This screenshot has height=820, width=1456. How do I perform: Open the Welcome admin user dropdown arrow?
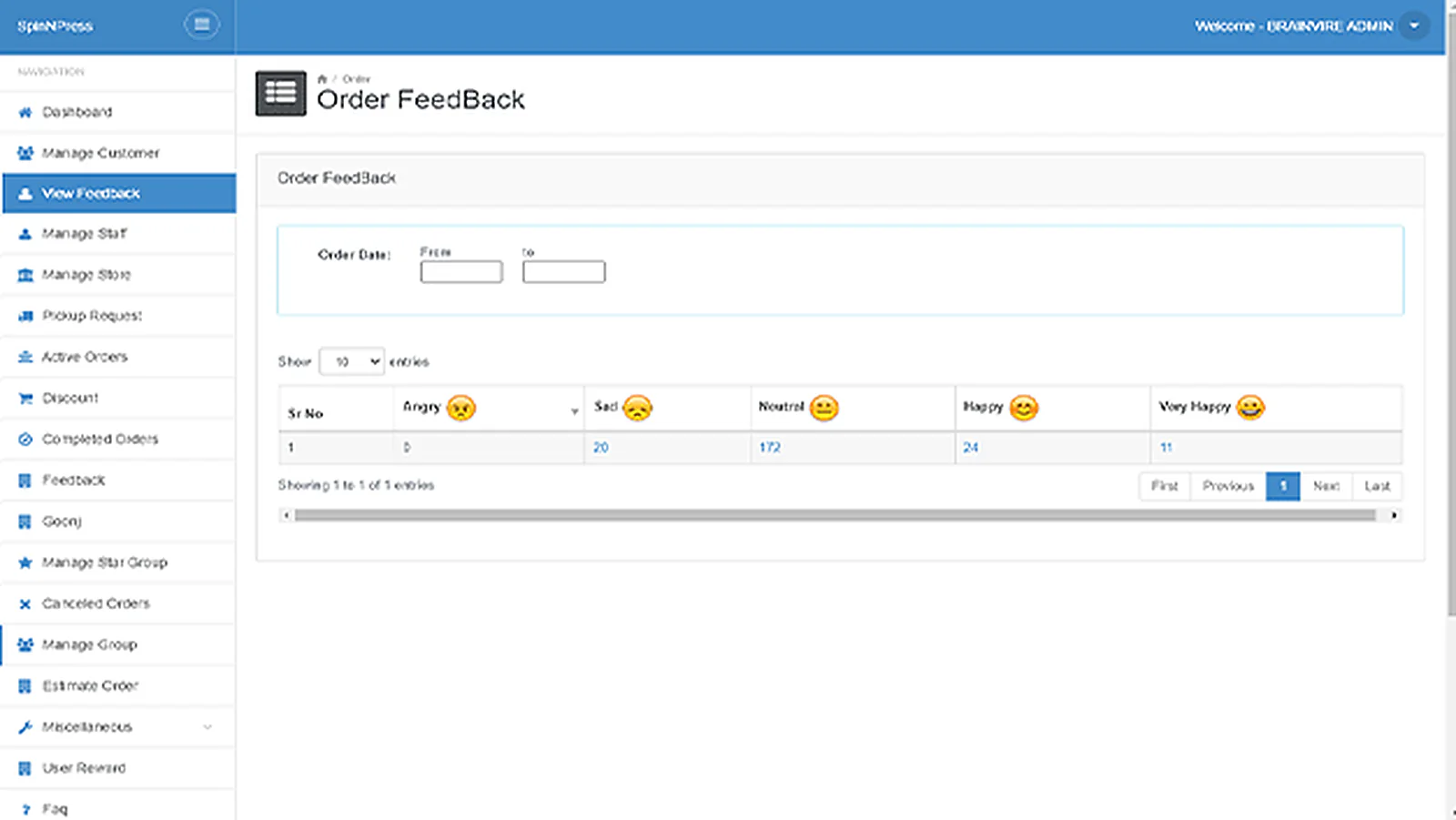(x=1414, y=25)
